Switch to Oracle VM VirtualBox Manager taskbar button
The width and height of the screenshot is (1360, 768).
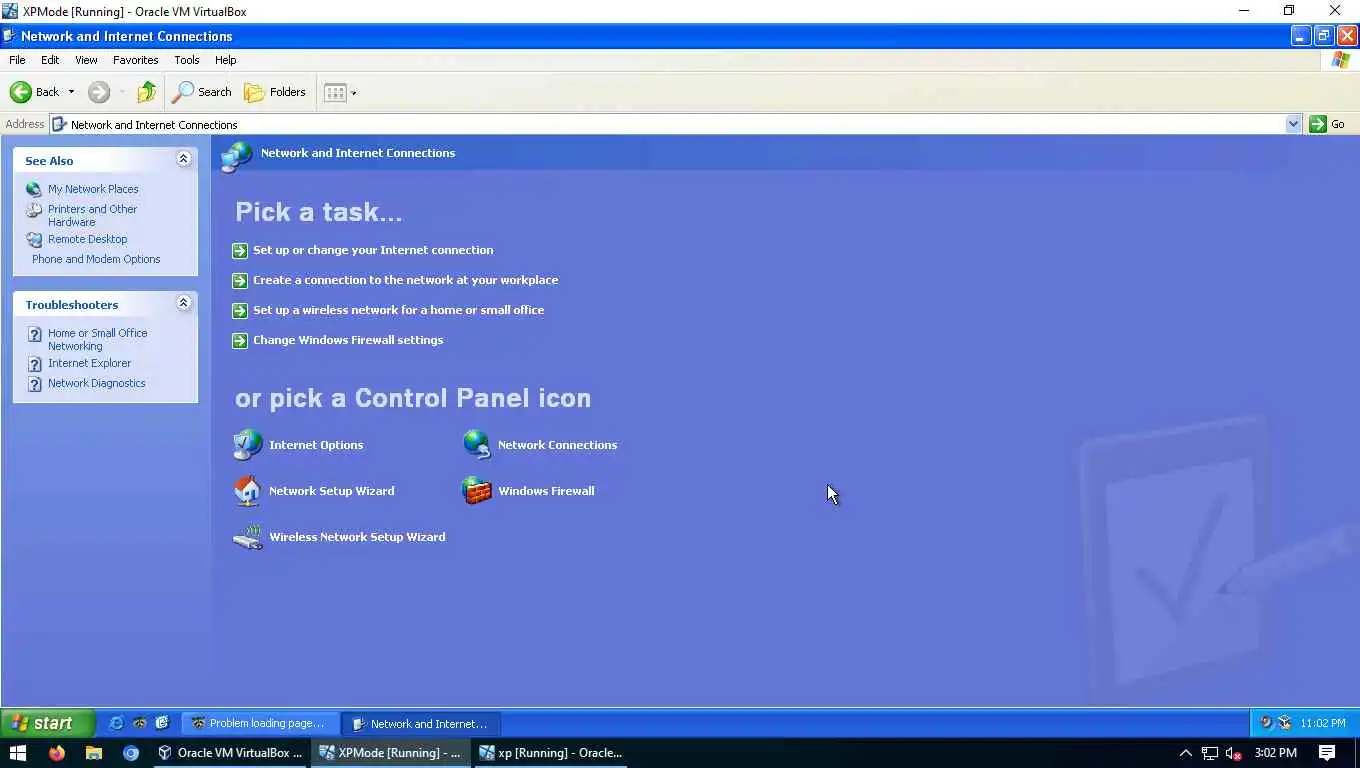[230, 753]
